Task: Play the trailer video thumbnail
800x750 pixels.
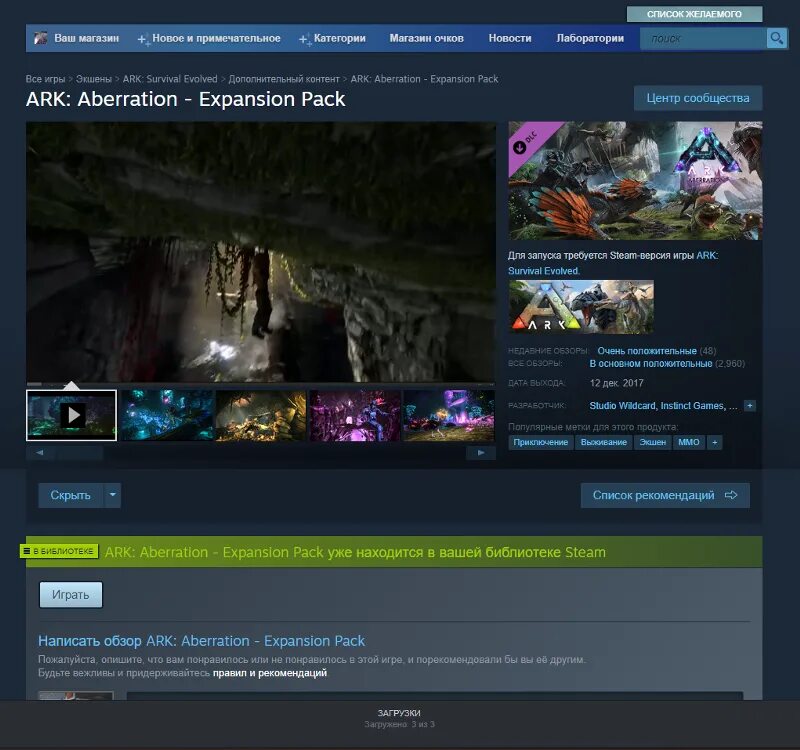Action: [71, 415]
